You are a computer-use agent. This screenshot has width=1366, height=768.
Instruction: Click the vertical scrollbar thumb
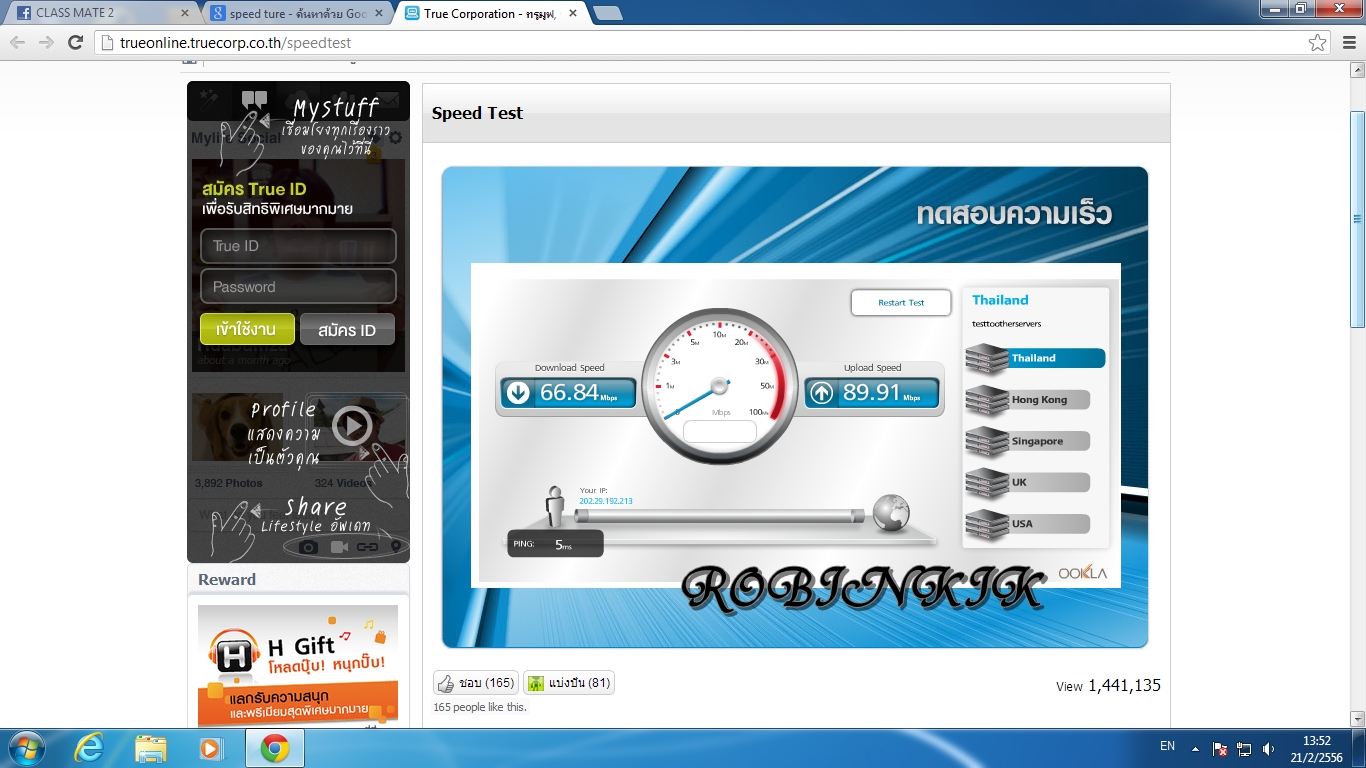(1357, 219)
